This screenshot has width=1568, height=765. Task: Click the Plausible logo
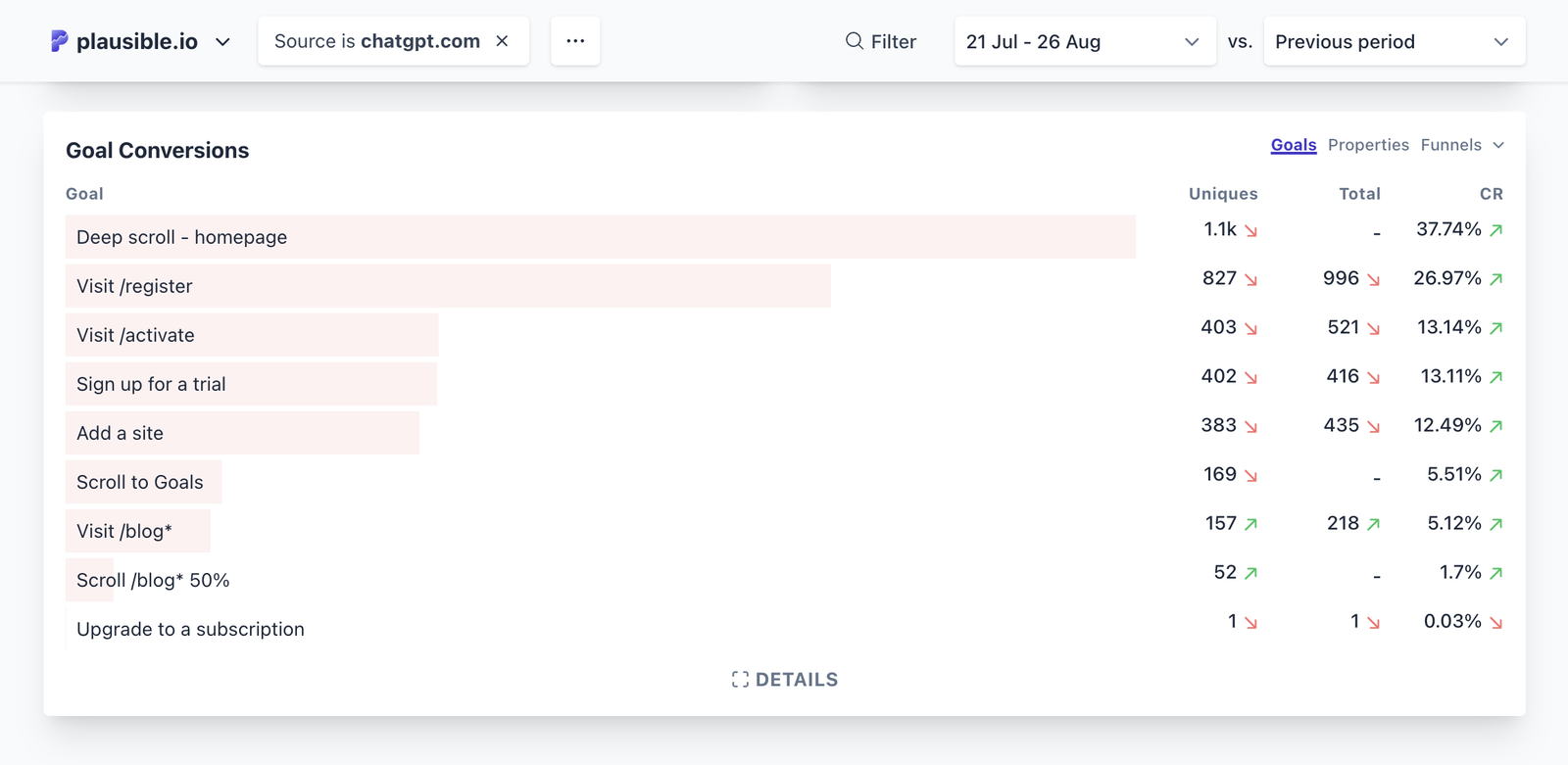[x=59, y=41]
